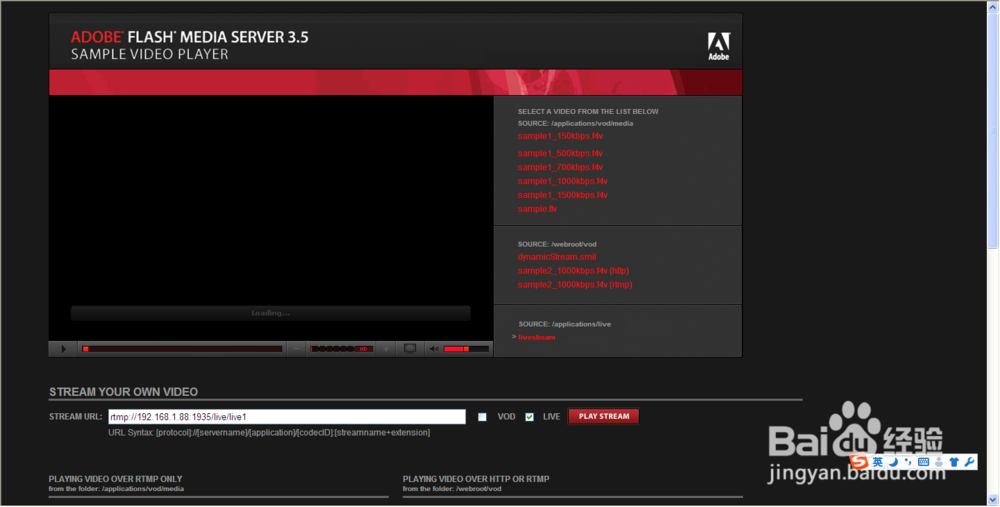Screen dimensions: 1000x507
Task: Play sample1_150kbps.f4v from the list
Action: pos(560,136)
